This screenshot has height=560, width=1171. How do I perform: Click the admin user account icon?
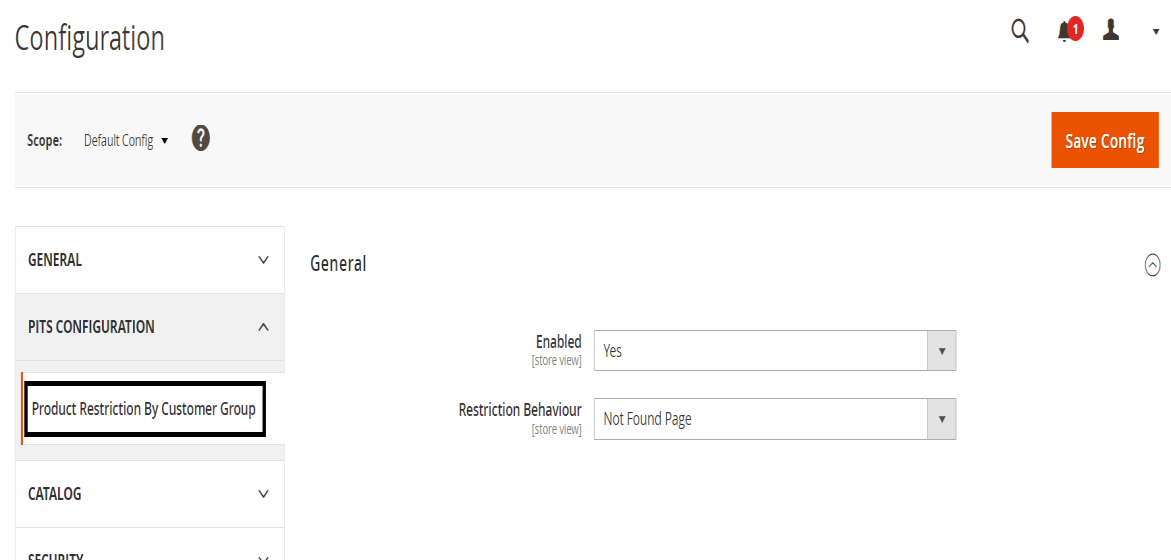click(1111, 31)
